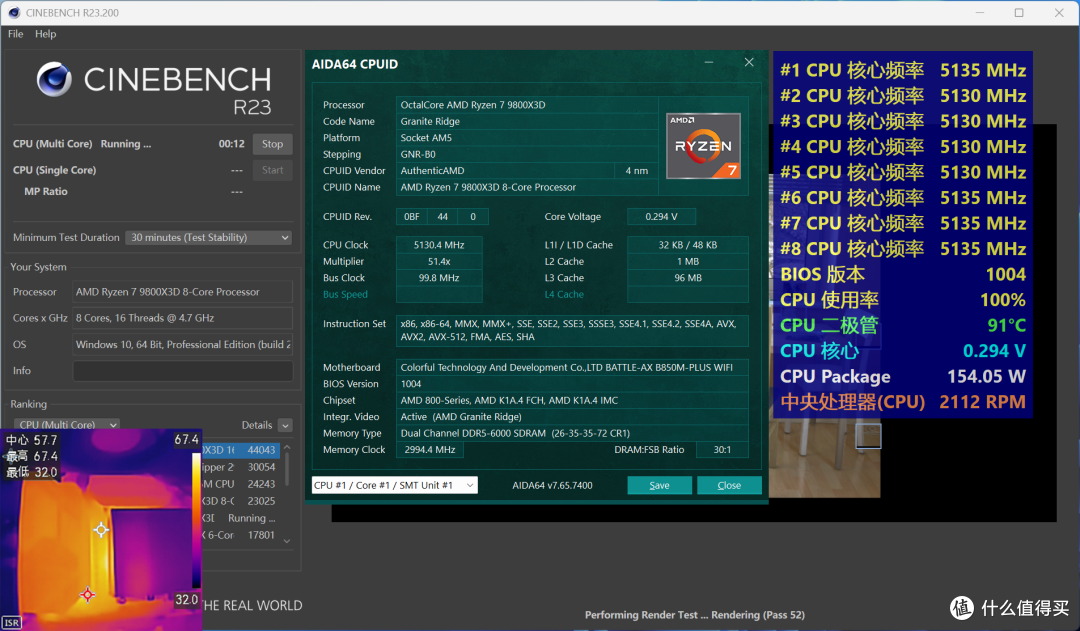Open the CPU (Multi Core) ranking dropdown
Viewport: 1080px width, 631px height.
67,425
